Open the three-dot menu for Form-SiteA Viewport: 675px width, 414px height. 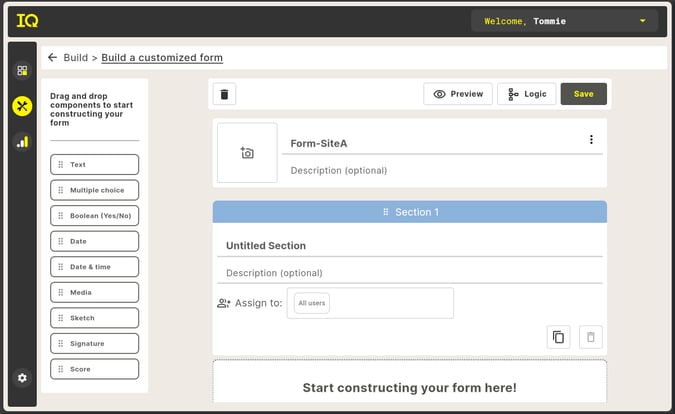591,139
